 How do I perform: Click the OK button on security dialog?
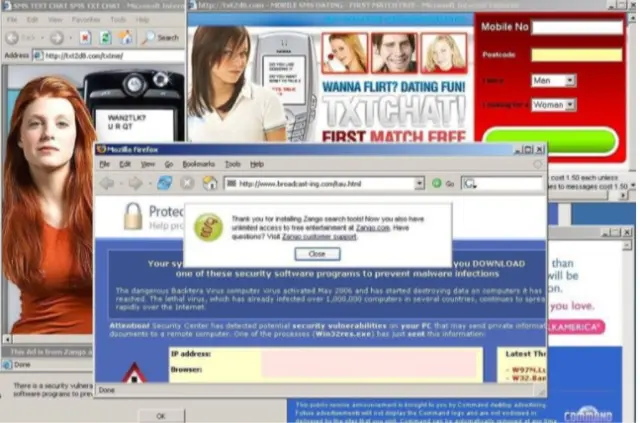tap(161, 416)
